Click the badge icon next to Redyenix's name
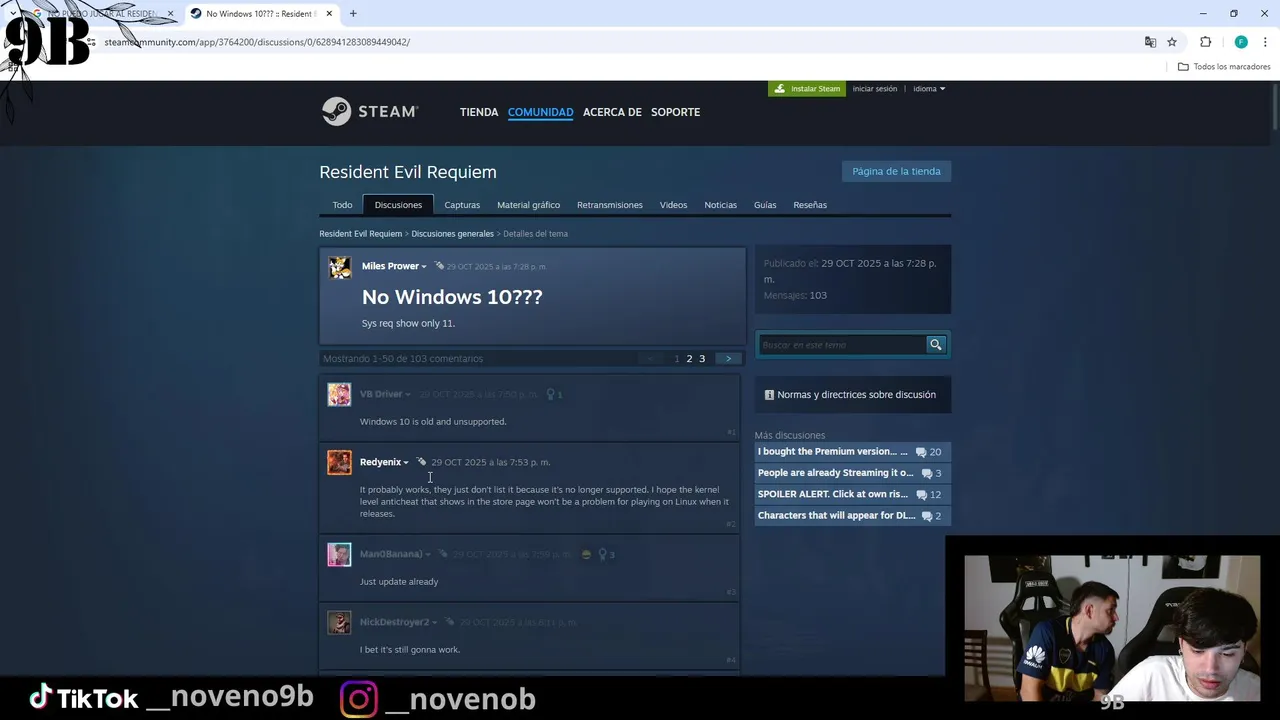Viewport: 1280px width, 720px height. point(421,462)
